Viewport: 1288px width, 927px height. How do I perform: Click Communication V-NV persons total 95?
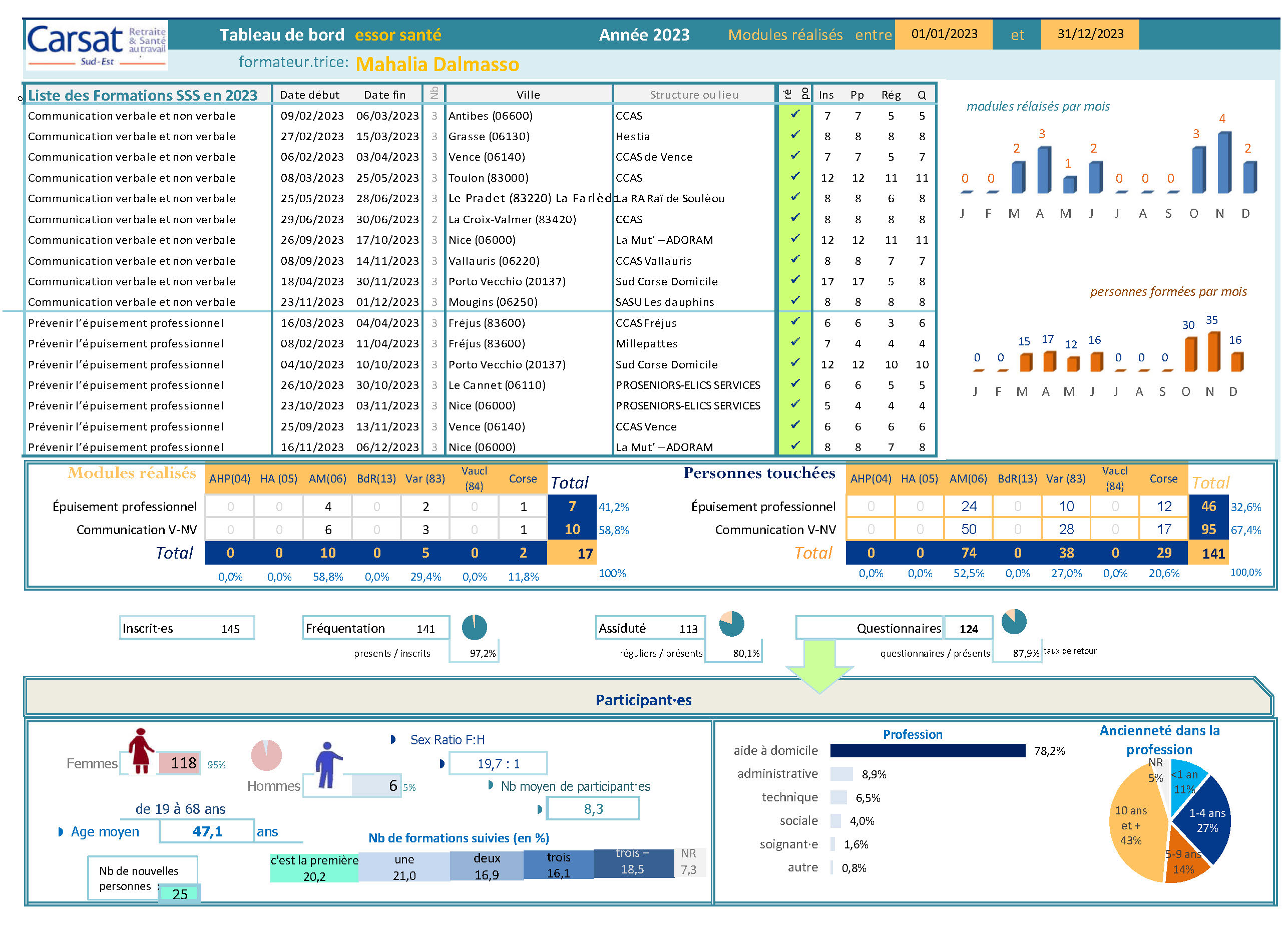[x=1208, y=529]
